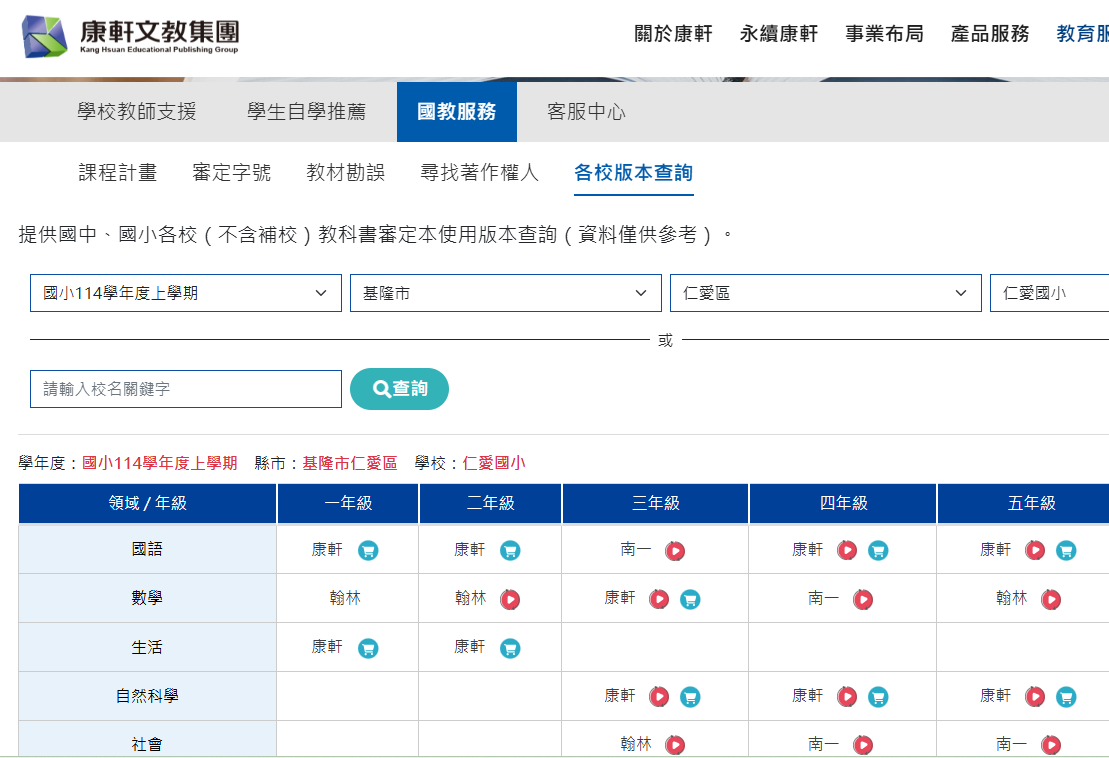Click cart icon for 五年級 國語 康軒
Screen dimensions: 1109x758
[x=1066, y=550]
